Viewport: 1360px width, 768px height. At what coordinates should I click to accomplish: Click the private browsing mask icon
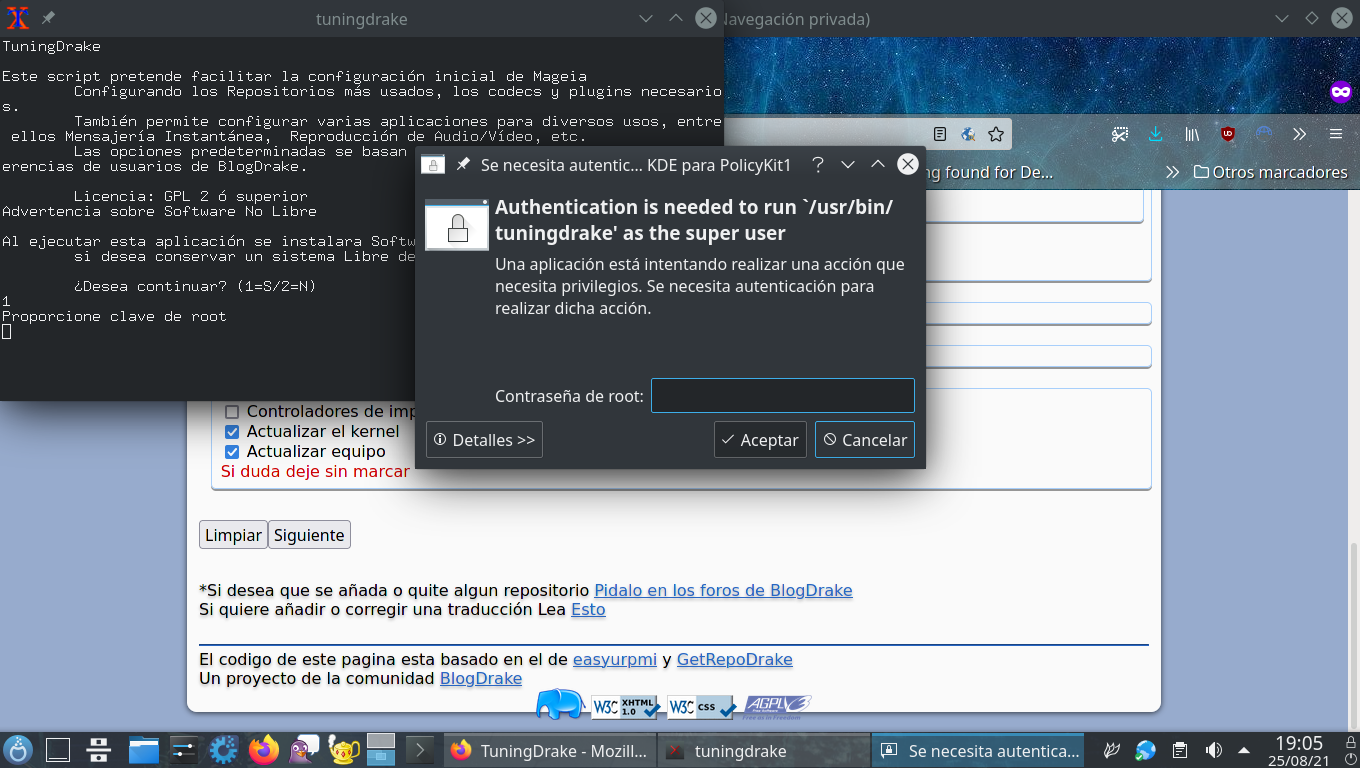click(1340, 91)
